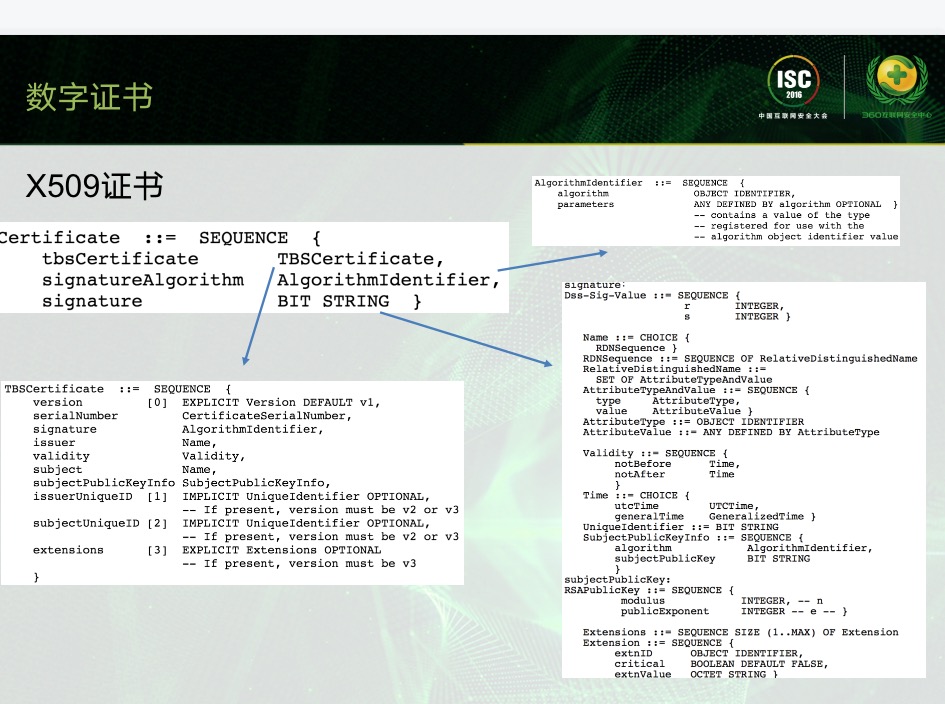Select the slide title 数字证书
This screenshot has width=945, height=704.
pos(90,98)
